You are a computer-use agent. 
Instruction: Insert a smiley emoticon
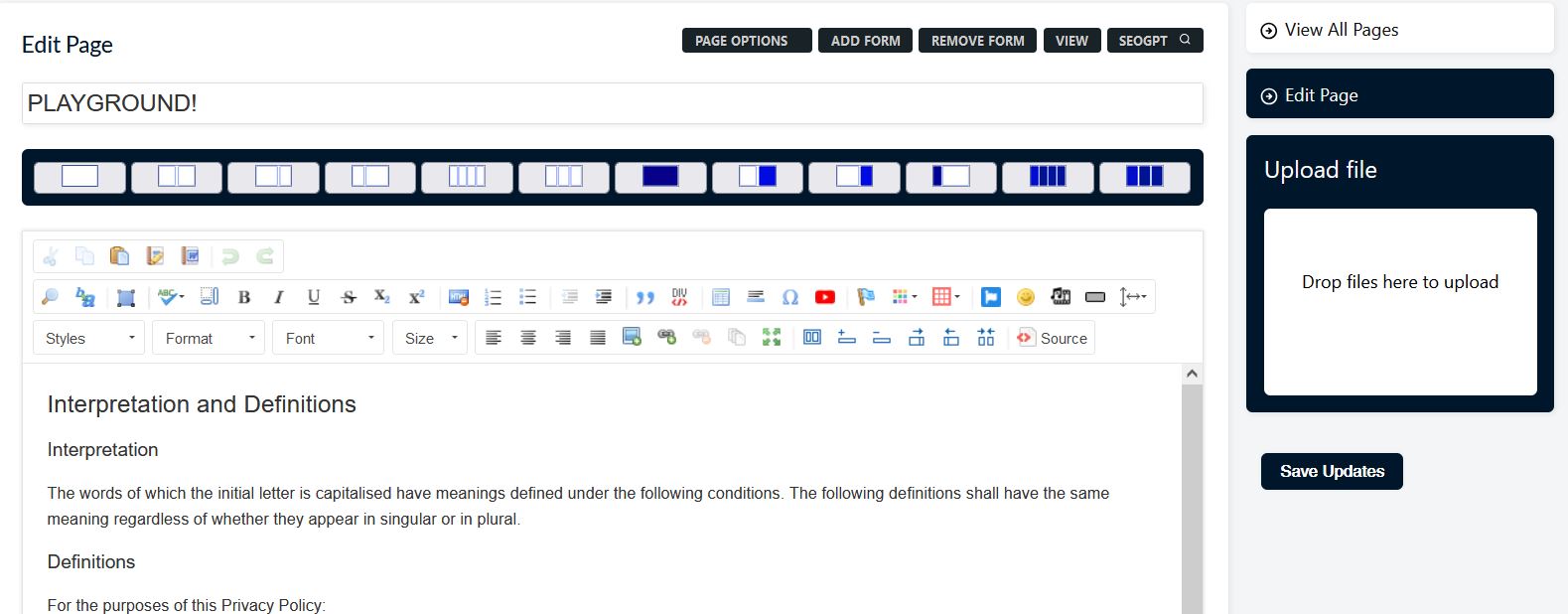[1026, 297]
